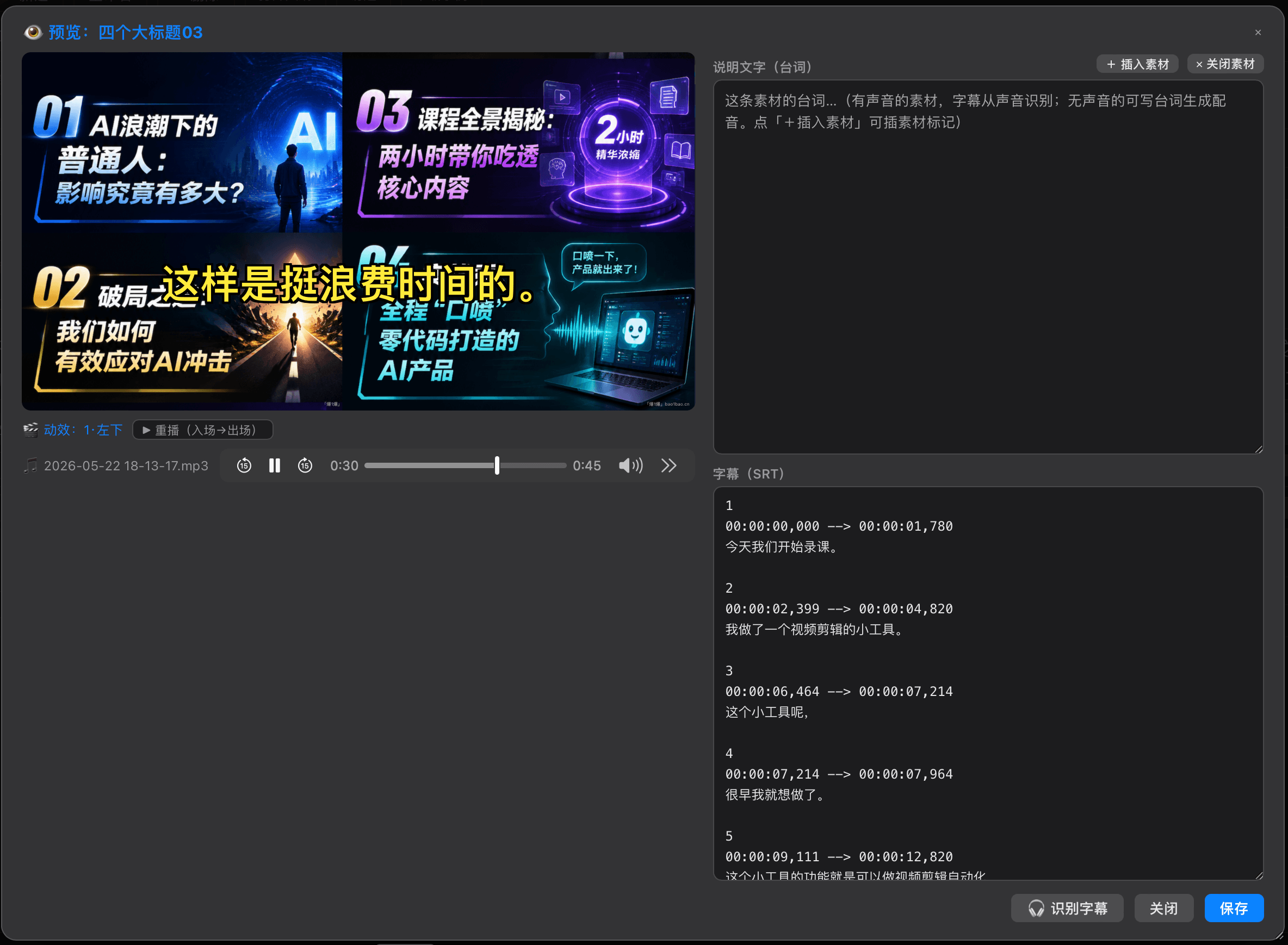Screen dimensions: 1288x945
Task: Click the total duration 0:45 label
Action: pos(587,465)
